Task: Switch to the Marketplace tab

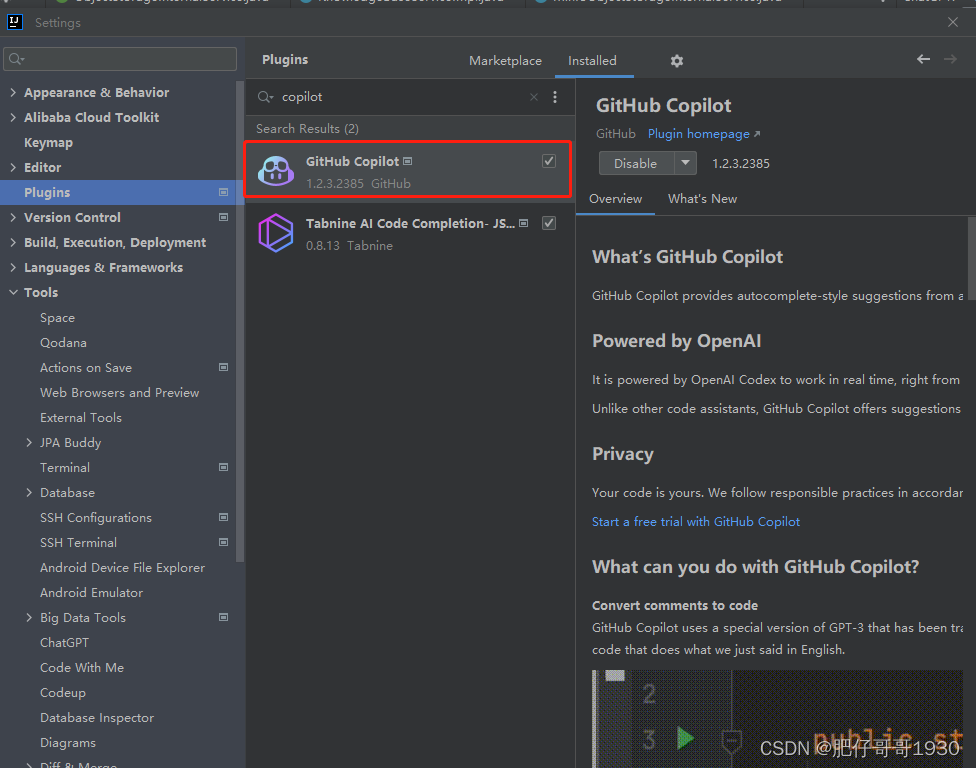Action: coord(505,61)
